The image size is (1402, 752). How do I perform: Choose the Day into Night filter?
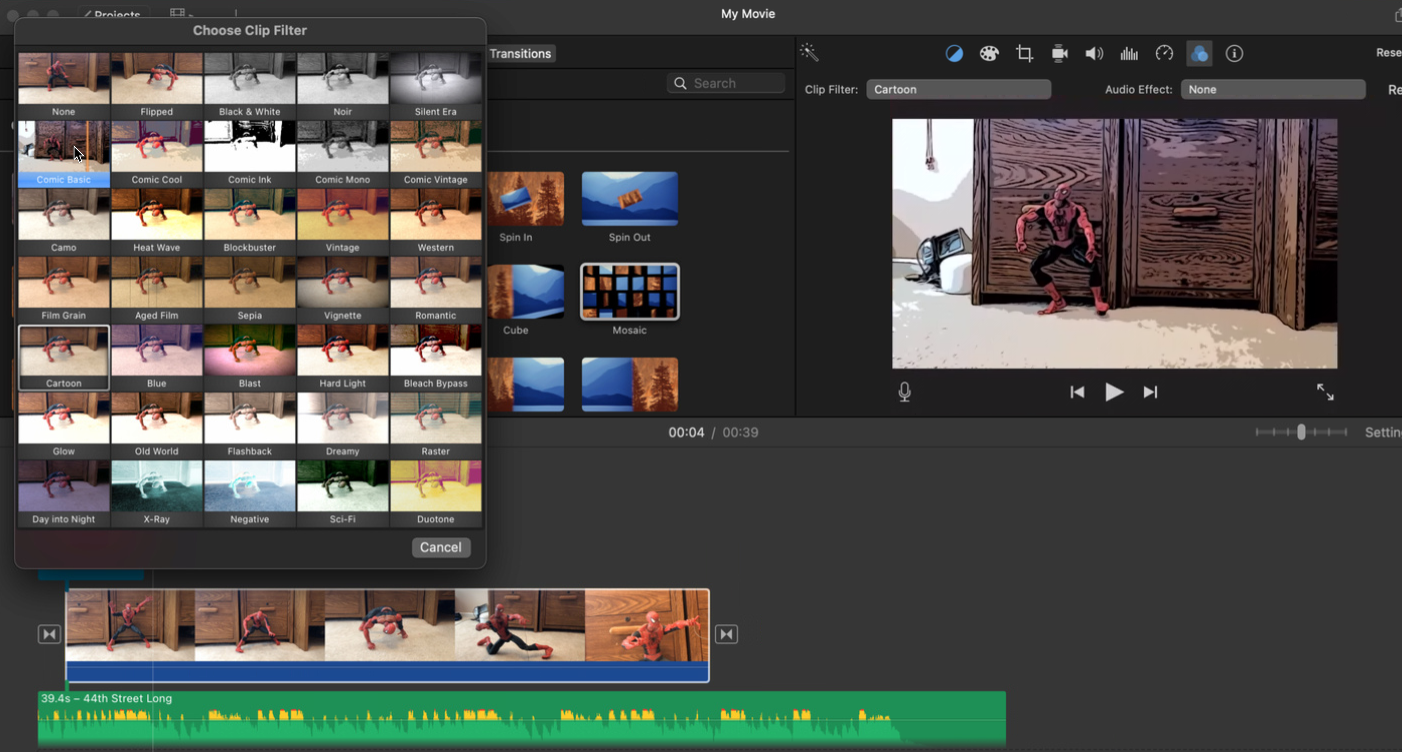click(x=64, y=494)
